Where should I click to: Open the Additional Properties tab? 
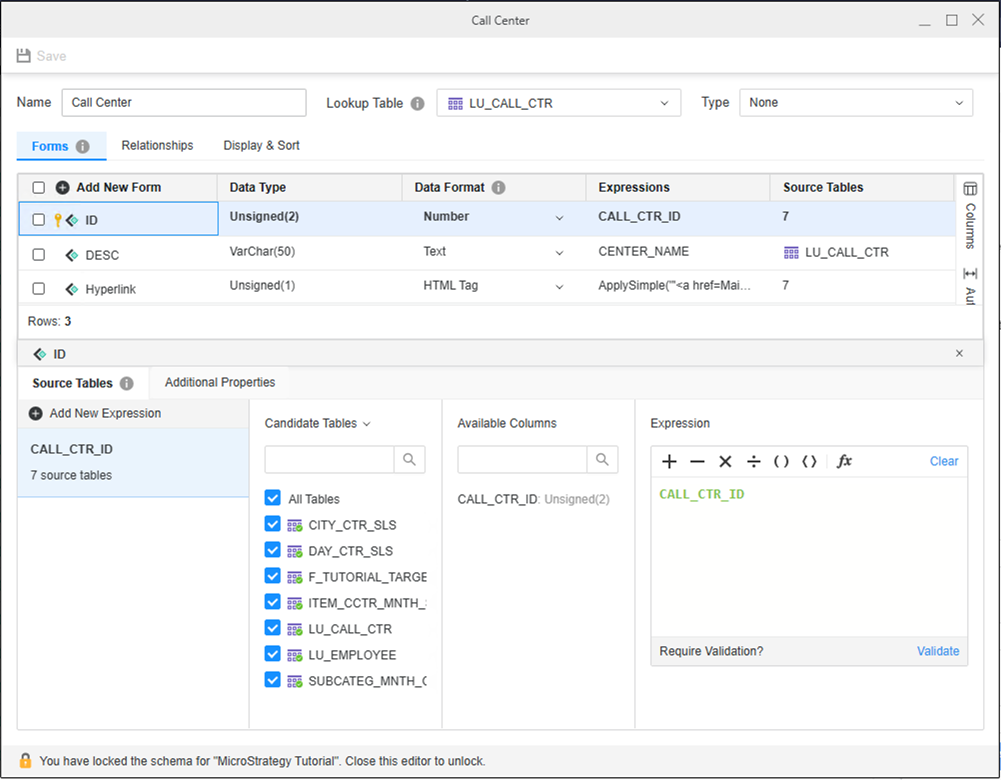point(220,382)
